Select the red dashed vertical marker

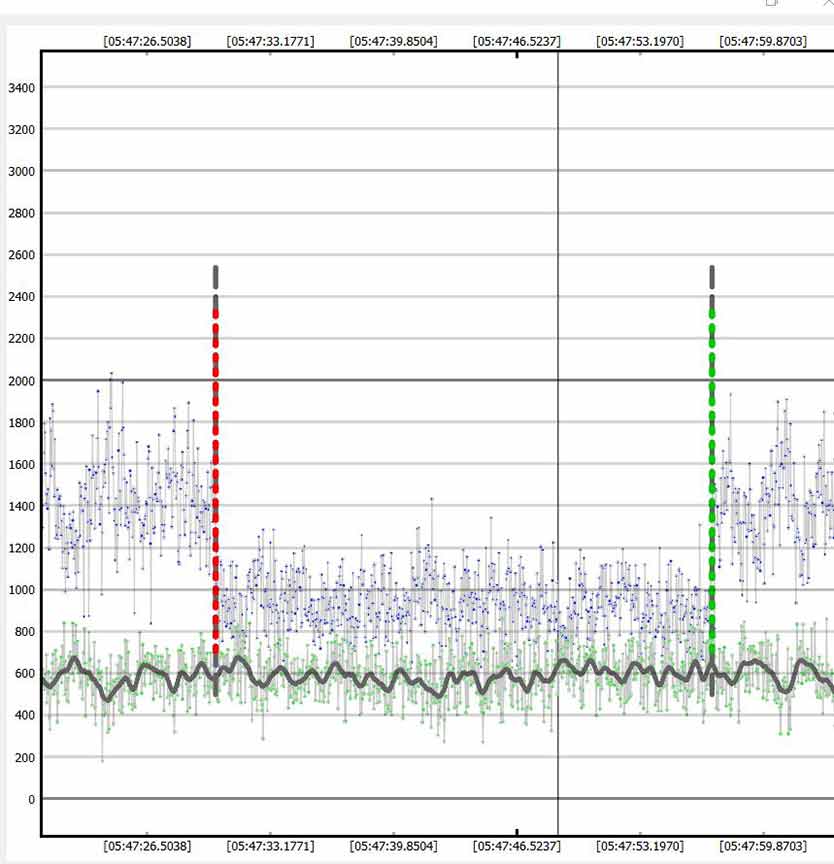(x=215, y=479)
